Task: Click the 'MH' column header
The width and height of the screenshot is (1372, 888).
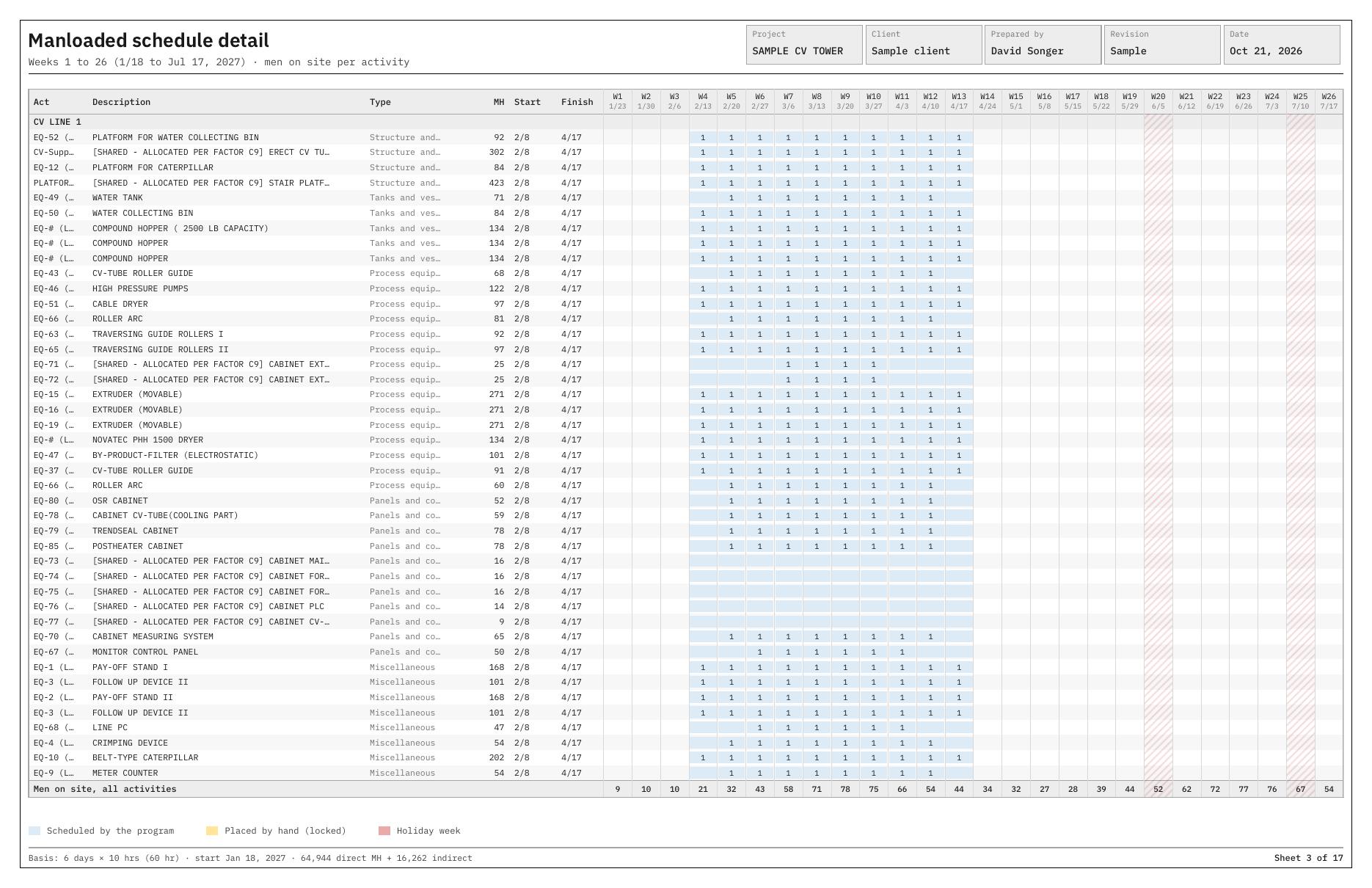Action: click(499, 102)
